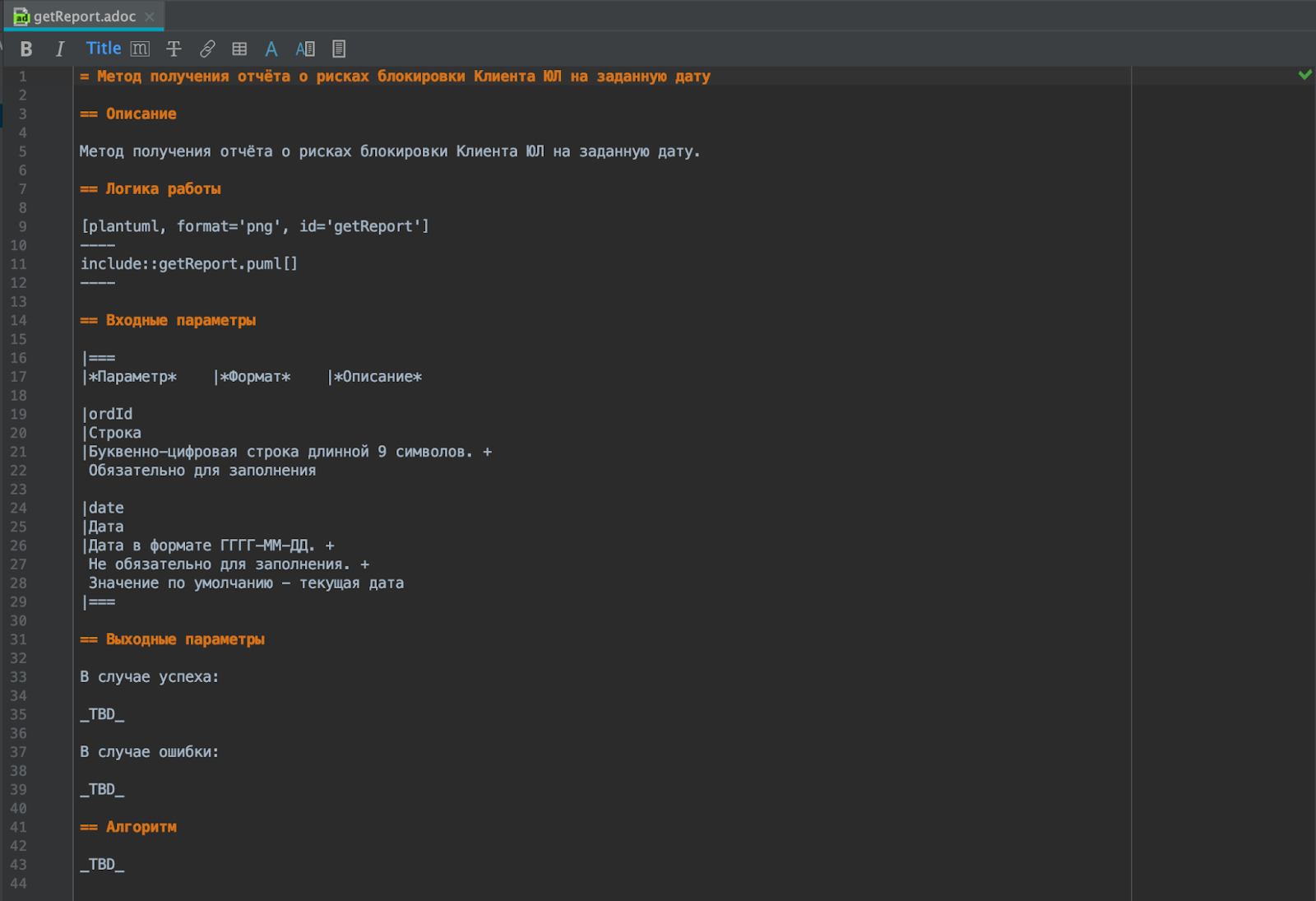Show editor only with the blue A icon
This screenshot has width=1316, height=901.
pyautogui.click(x=271, y=49)
